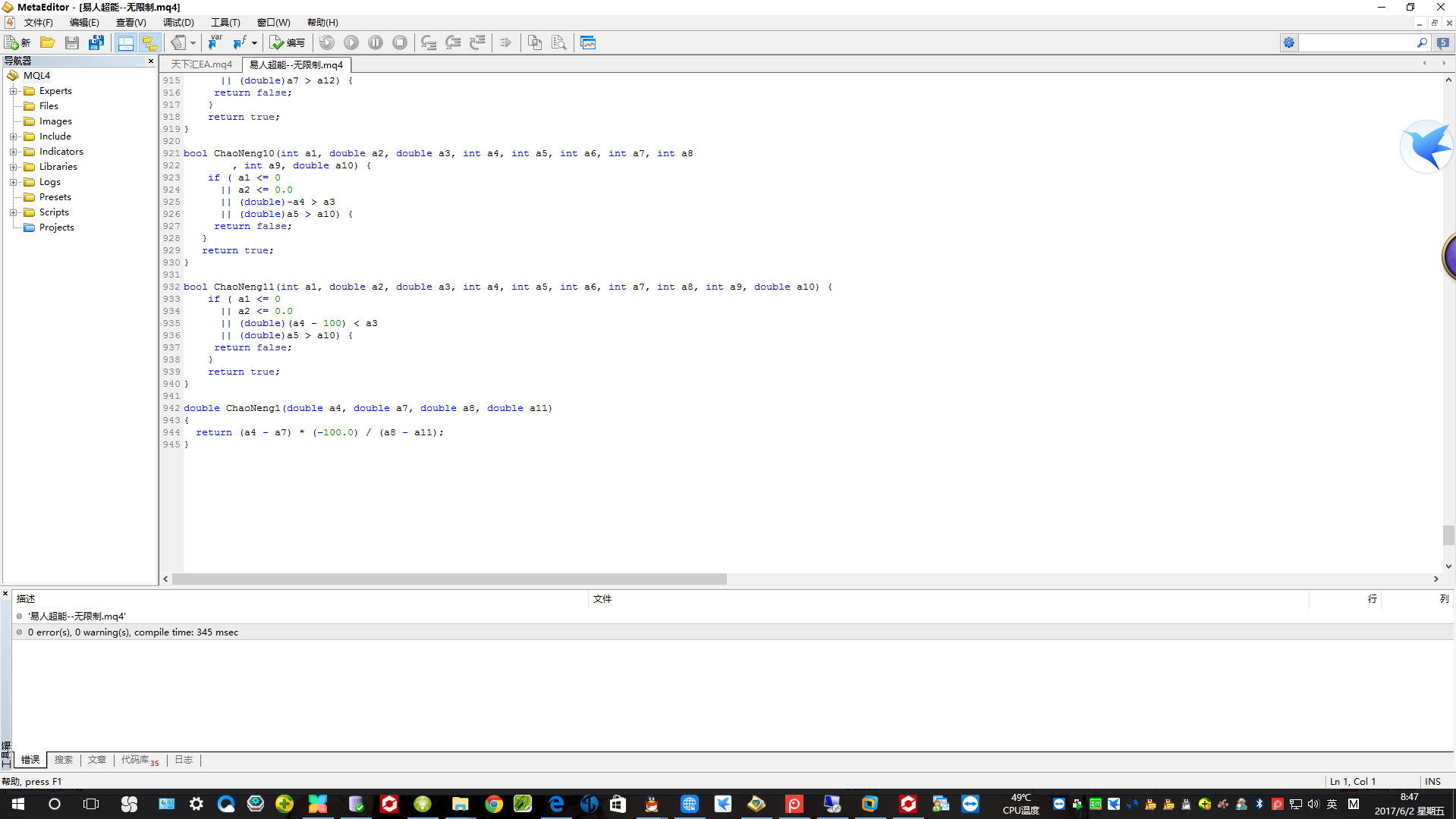Open Microsoft Edge from the taskbar

[556, 804]
